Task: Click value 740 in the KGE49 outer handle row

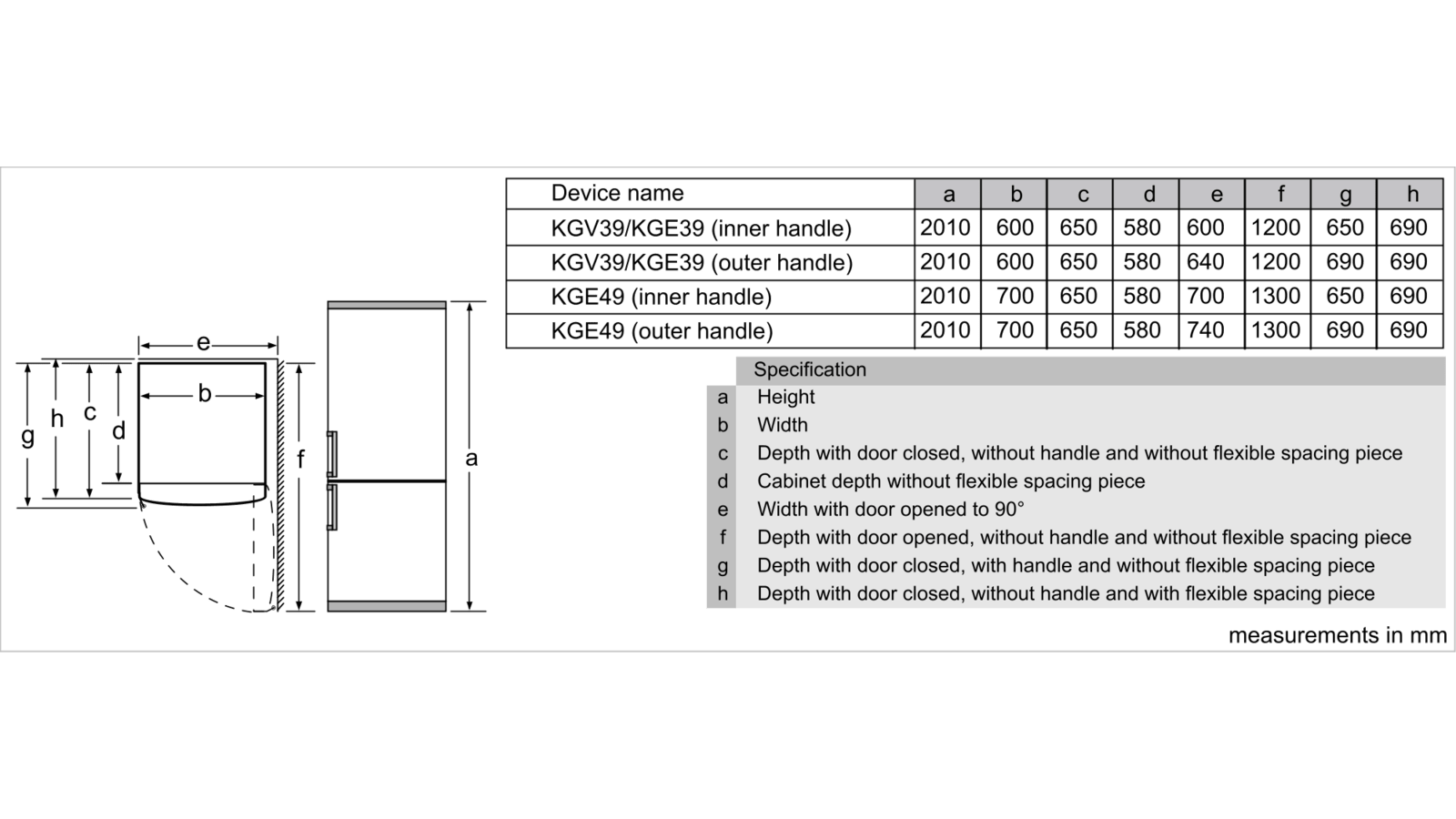Action: pyautogui.click(x=1206, y=330)
